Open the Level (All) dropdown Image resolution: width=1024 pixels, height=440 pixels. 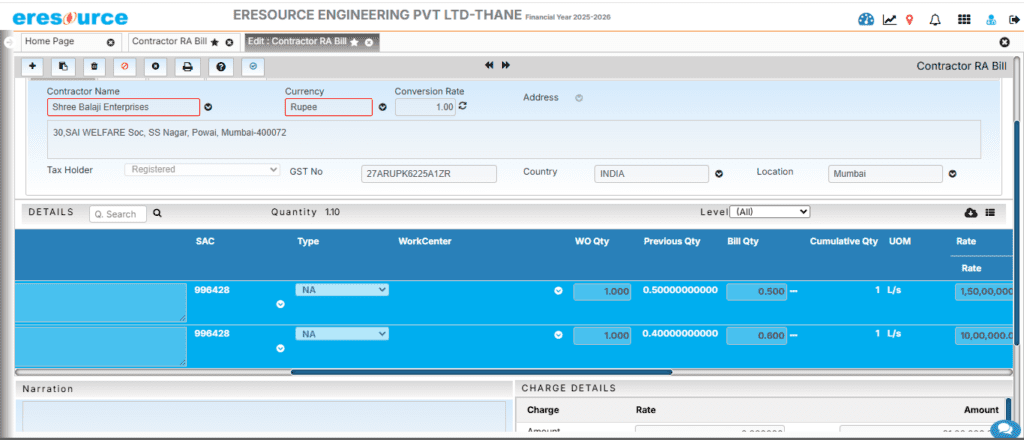click(x=769, y=212)
